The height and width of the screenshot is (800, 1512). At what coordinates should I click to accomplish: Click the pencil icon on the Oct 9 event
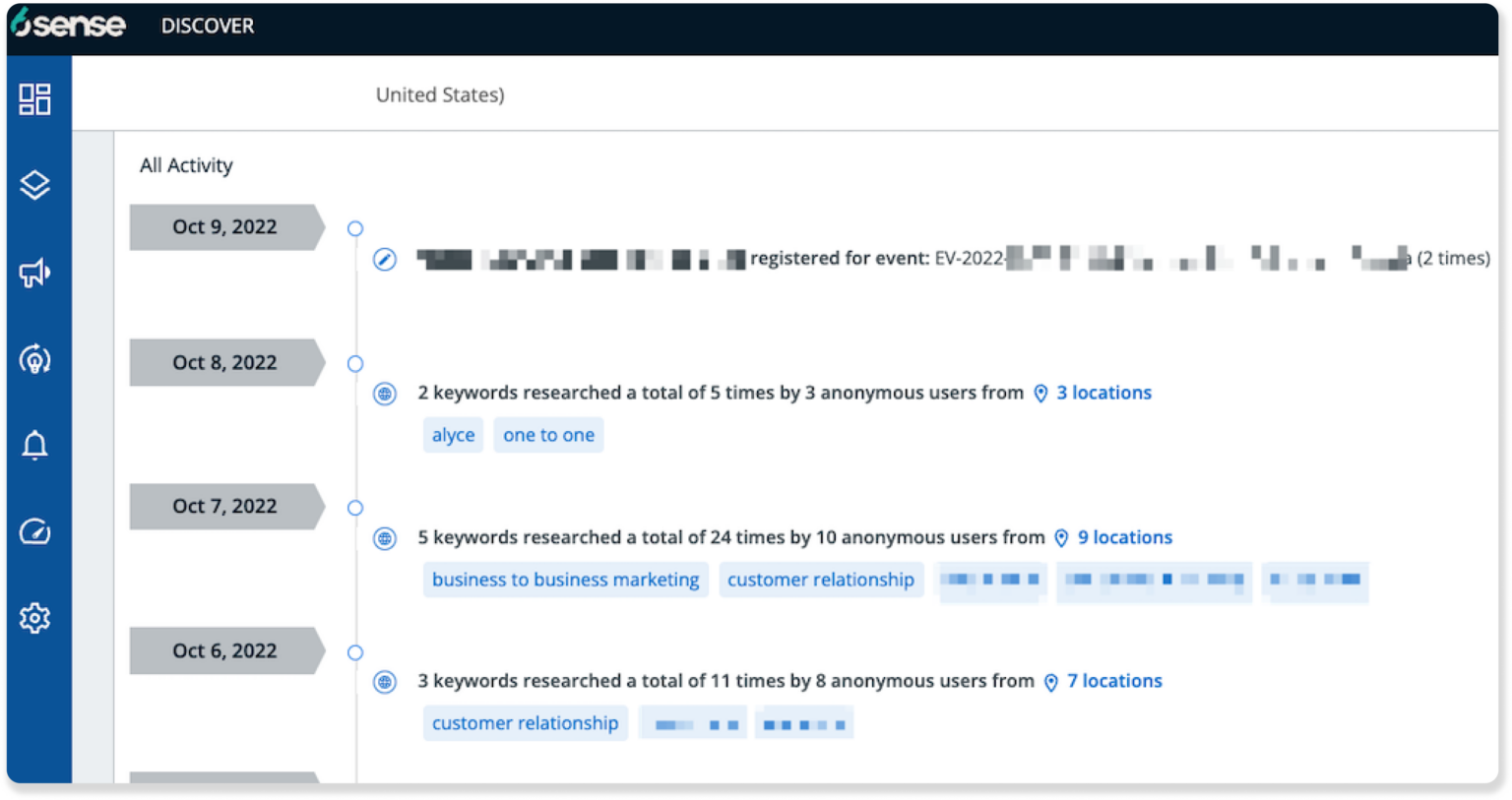point(384,259)
